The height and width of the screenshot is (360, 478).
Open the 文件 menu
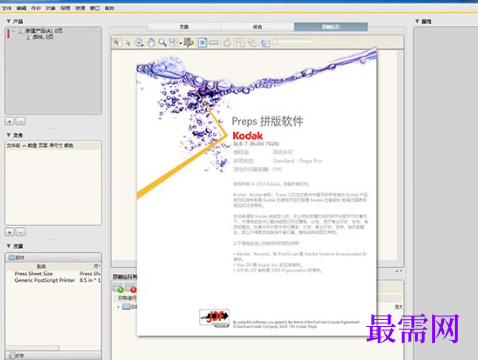7,8
